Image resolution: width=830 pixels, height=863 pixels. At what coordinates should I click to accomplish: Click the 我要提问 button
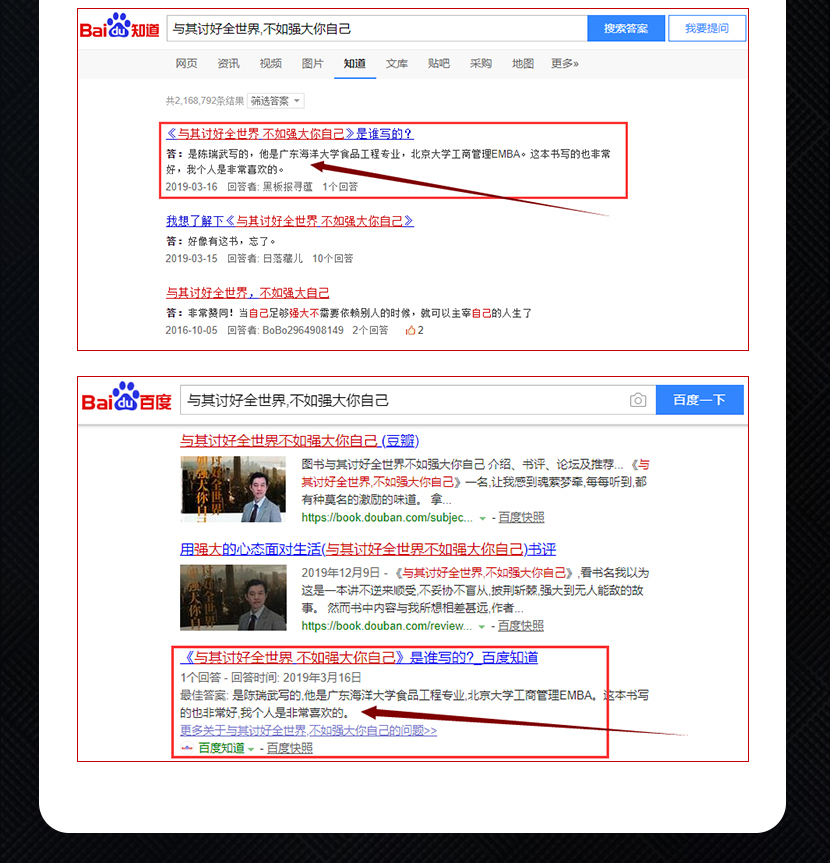(707, 28)
